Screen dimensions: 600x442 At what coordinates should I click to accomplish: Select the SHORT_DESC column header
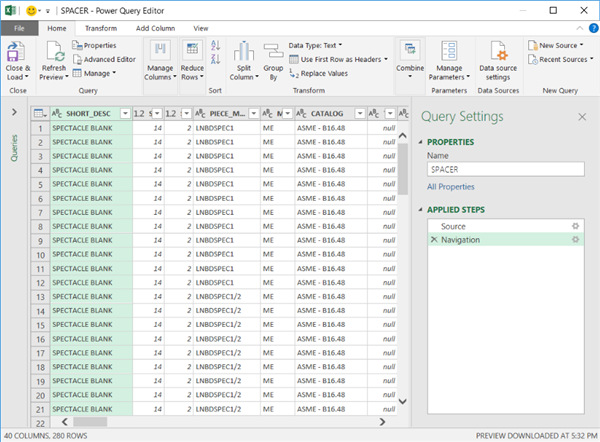[88, 114]
